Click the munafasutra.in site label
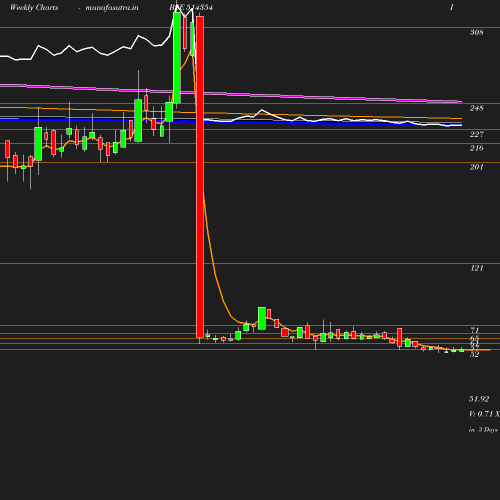Image resolution: width=500 pixels, height=500 pixels. (x=112, y=7)
